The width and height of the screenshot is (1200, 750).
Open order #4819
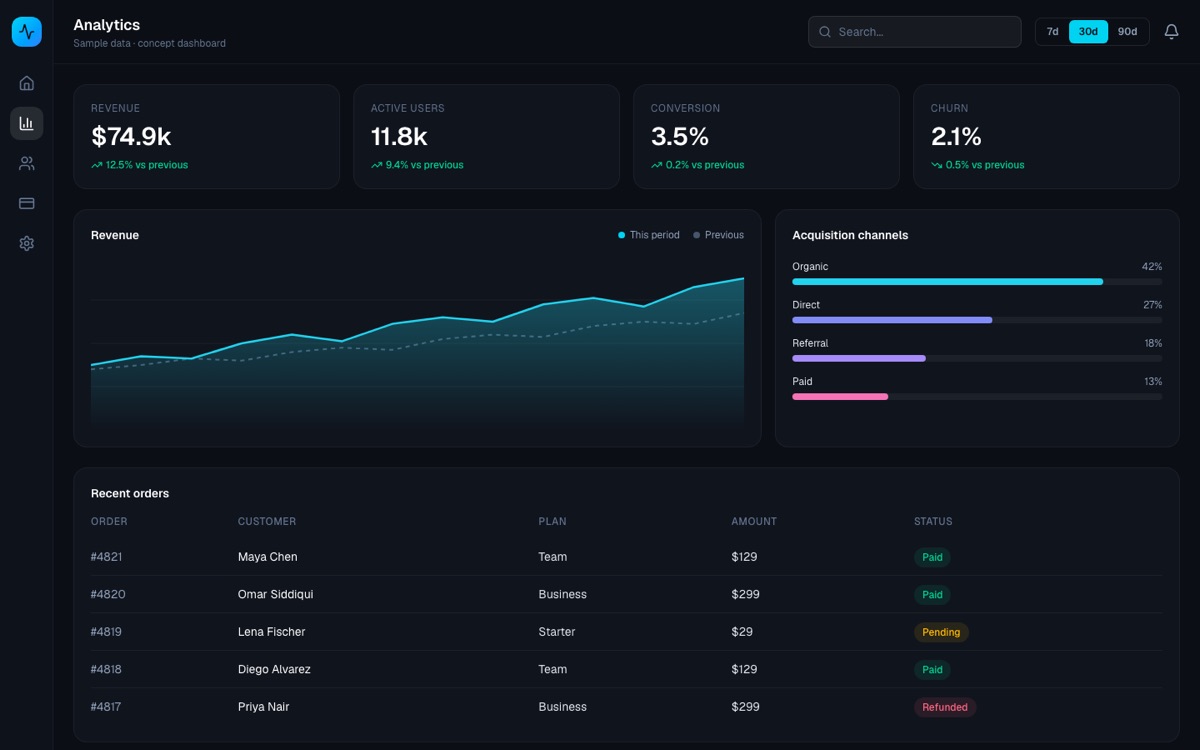(x=106, y=632)
